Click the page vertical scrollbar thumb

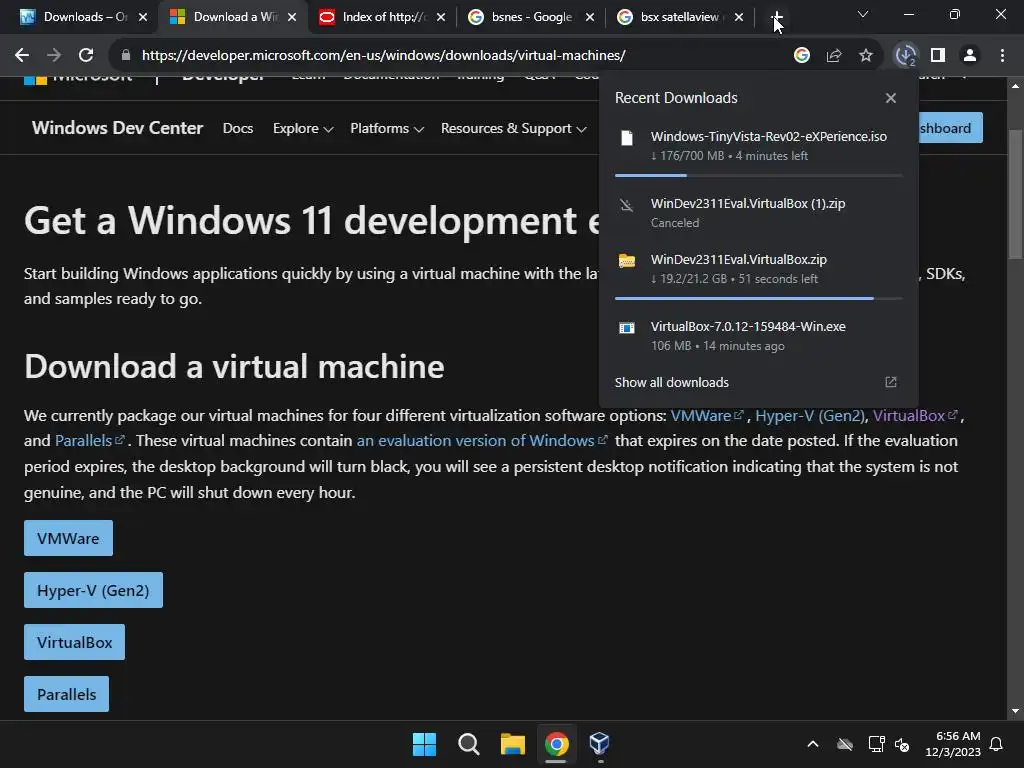(1014, 195)
